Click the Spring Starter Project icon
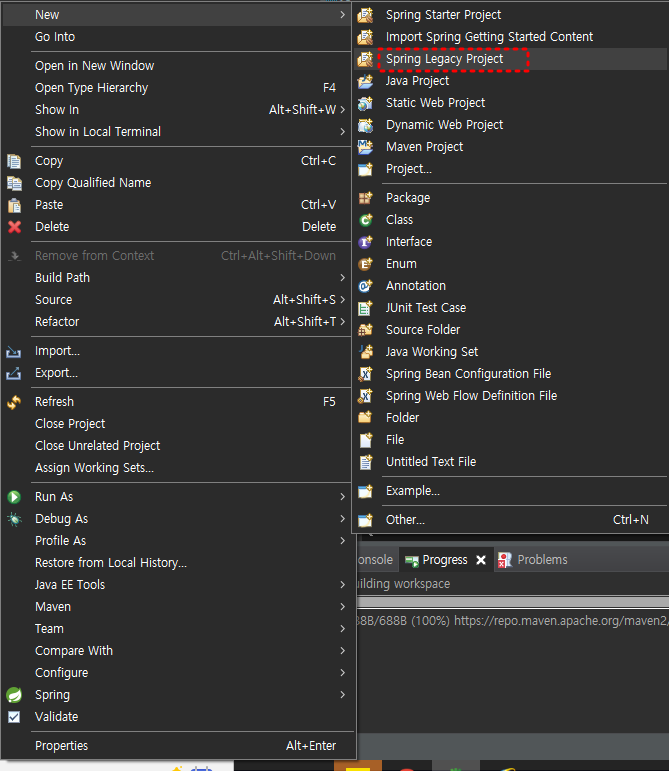 pos(365,15)
